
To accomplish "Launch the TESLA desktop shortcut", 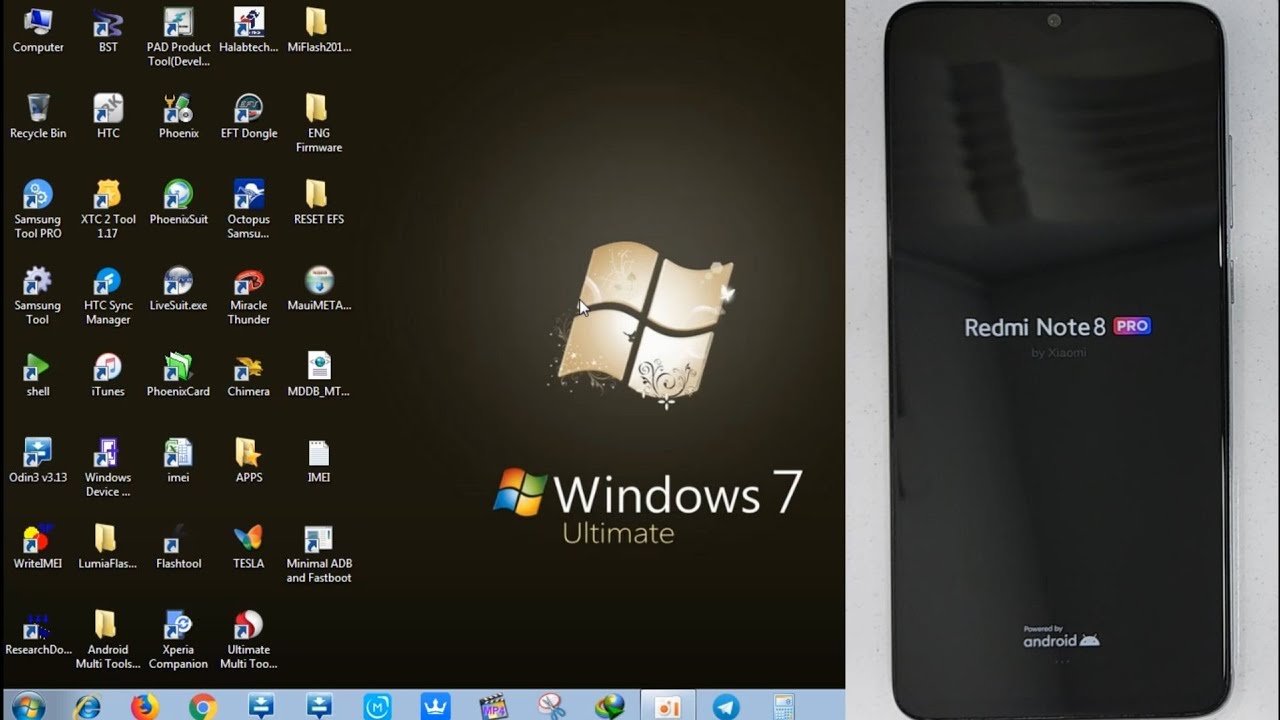I will click(x=248, y=546).
